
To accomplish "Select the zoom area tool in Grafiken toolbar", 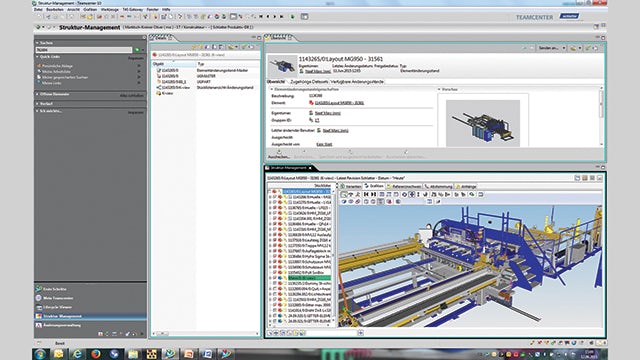I will coord(344,195).
